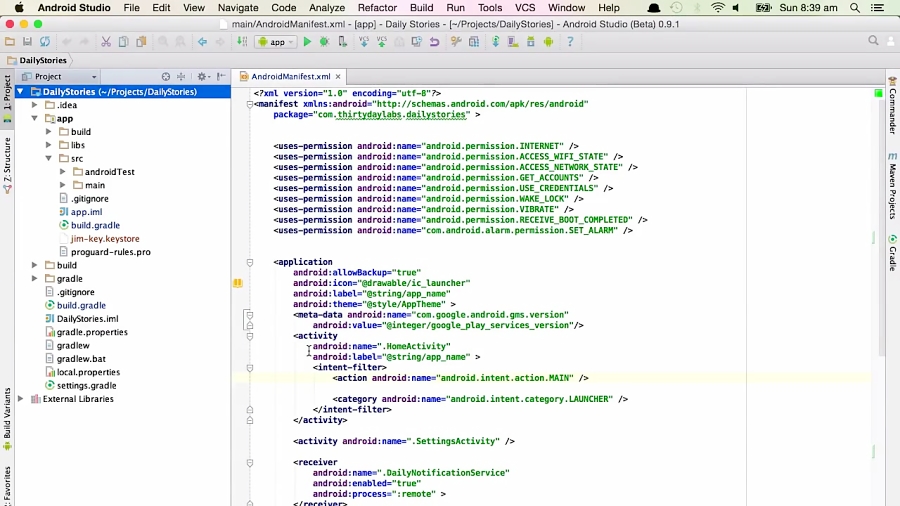Click the Wi-Fi icon in menu bar
Viewport: 900px width, 506px height.
click(717, 8)
